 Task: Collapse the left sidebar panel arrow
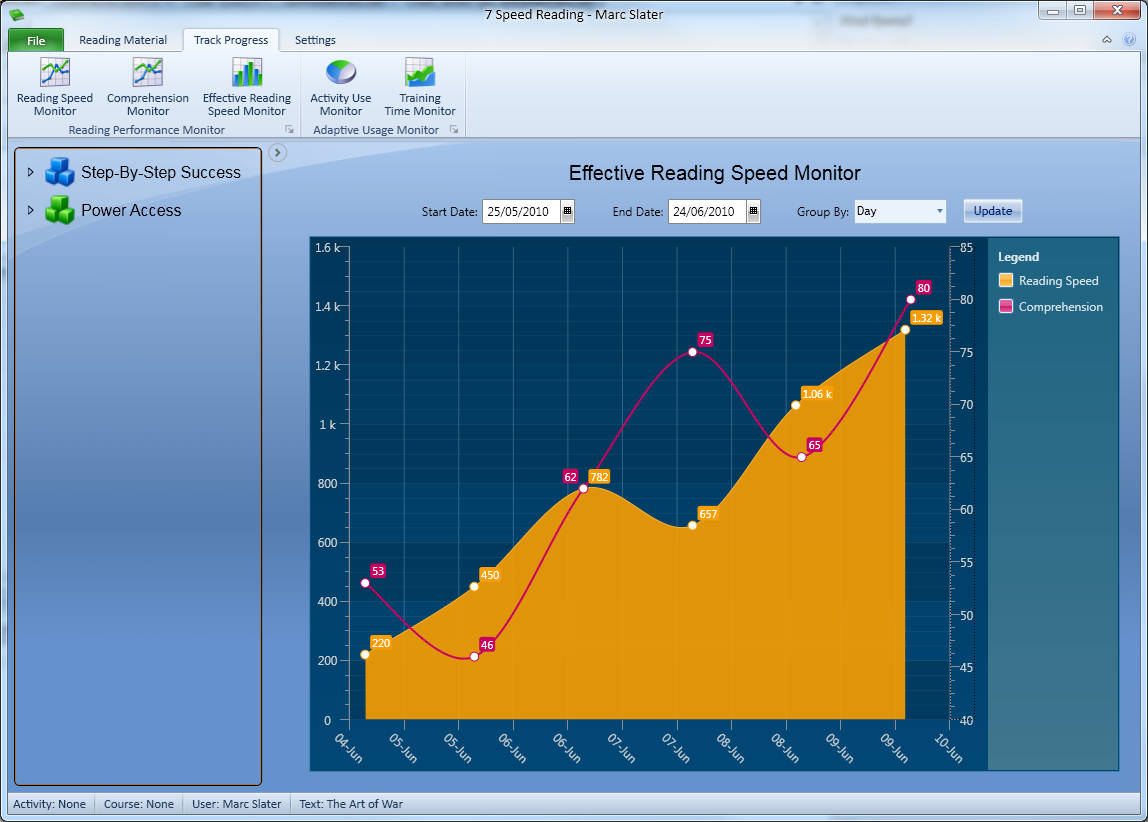[278, 152]
